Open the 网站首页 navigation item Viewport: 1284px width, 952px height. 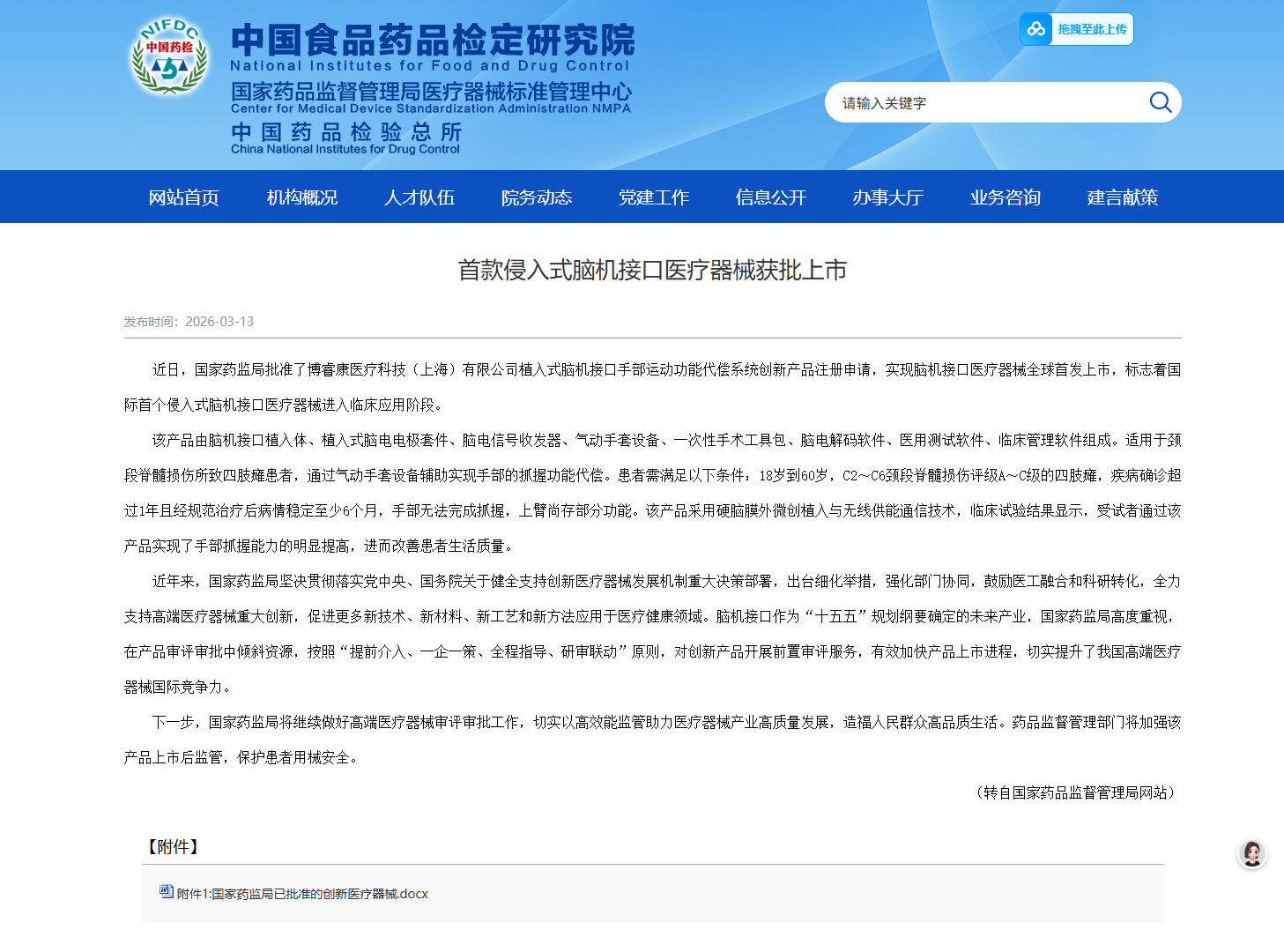coord(183,197)
